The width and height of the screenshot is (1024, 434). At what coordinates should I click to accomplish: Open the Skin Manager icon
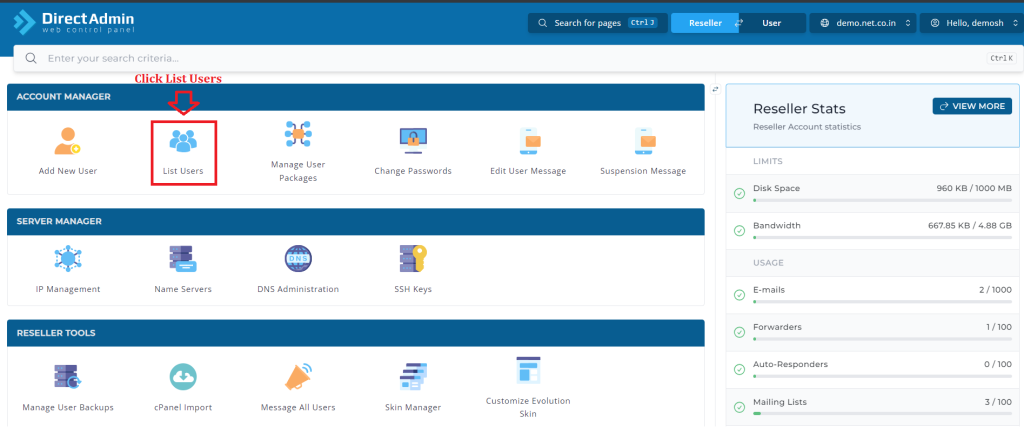coord(413,377)
